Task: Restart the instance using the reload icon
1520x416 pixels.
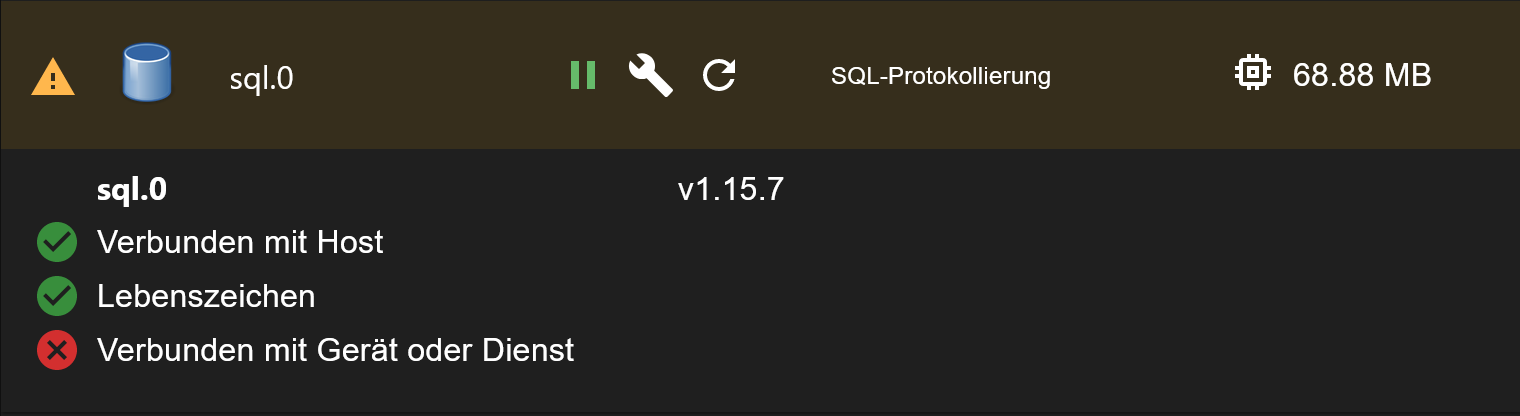Action: point(719,75)
